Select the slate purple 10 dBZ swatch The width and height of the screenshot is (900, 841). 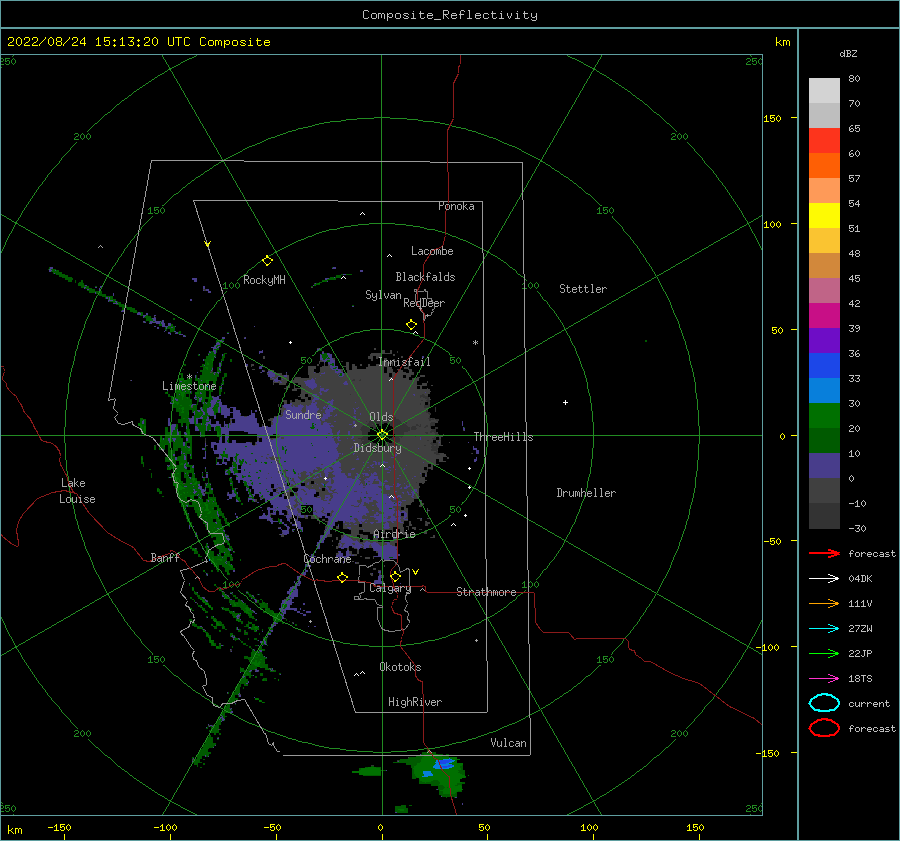tap(824, 465)
